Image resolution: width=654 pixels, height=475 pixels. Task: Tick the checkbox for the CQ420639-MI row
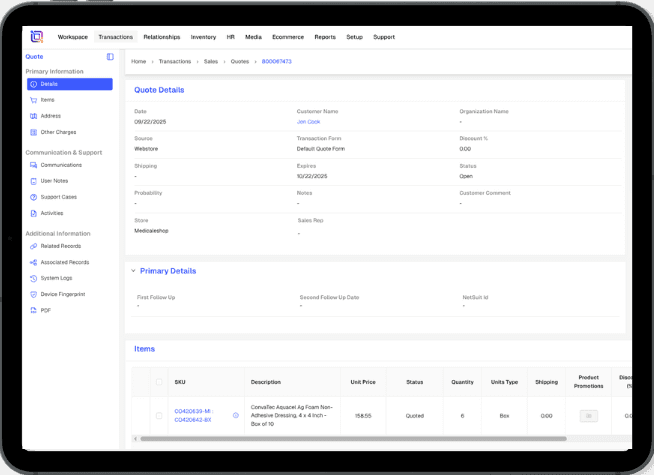[x=158, y=415]
